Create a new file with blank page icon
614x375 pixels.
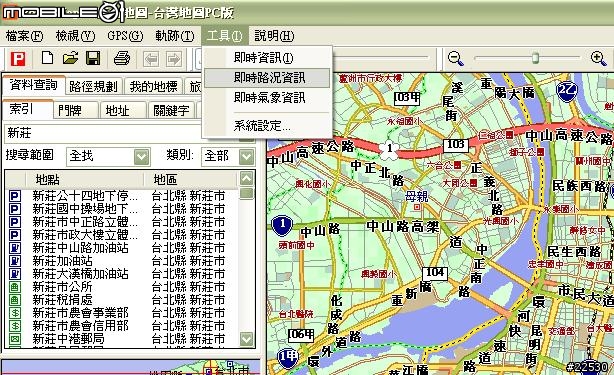(47, 58)
